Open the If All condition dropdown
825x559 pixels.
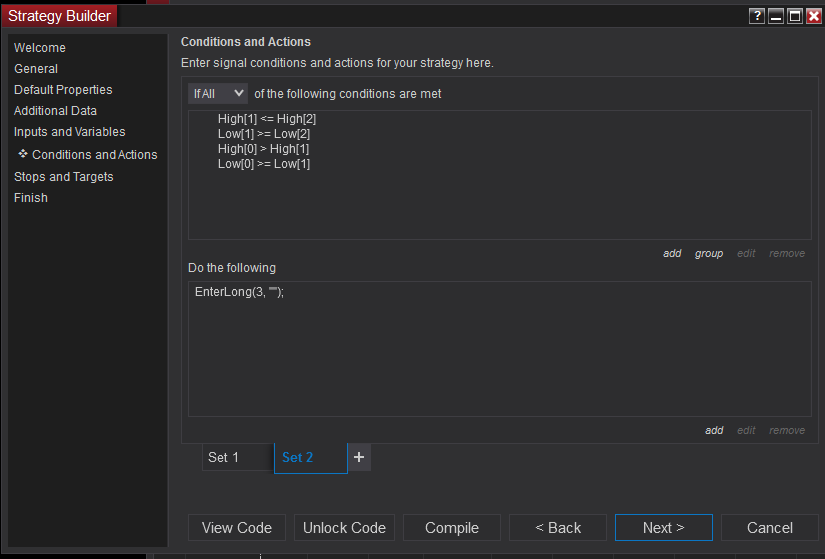[x=217, y=93]
